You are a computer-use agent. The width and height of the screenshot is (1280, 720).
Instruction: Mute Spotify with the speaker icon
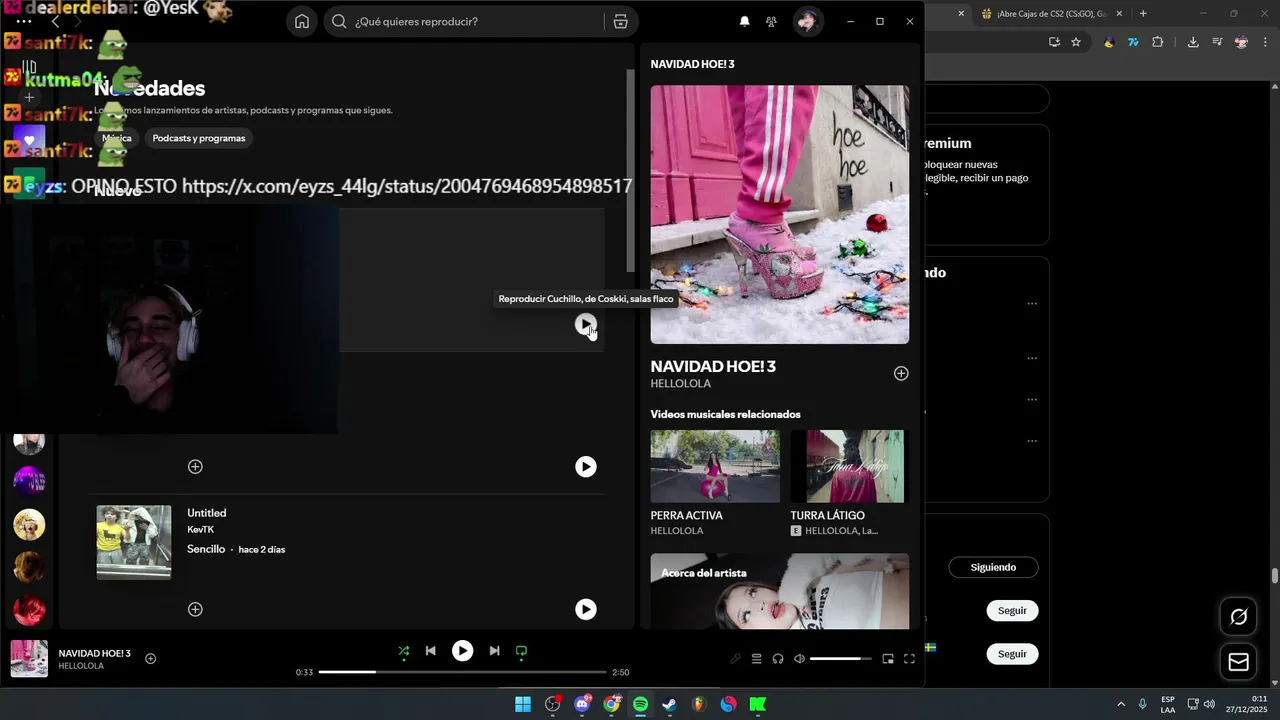[799, 659]
